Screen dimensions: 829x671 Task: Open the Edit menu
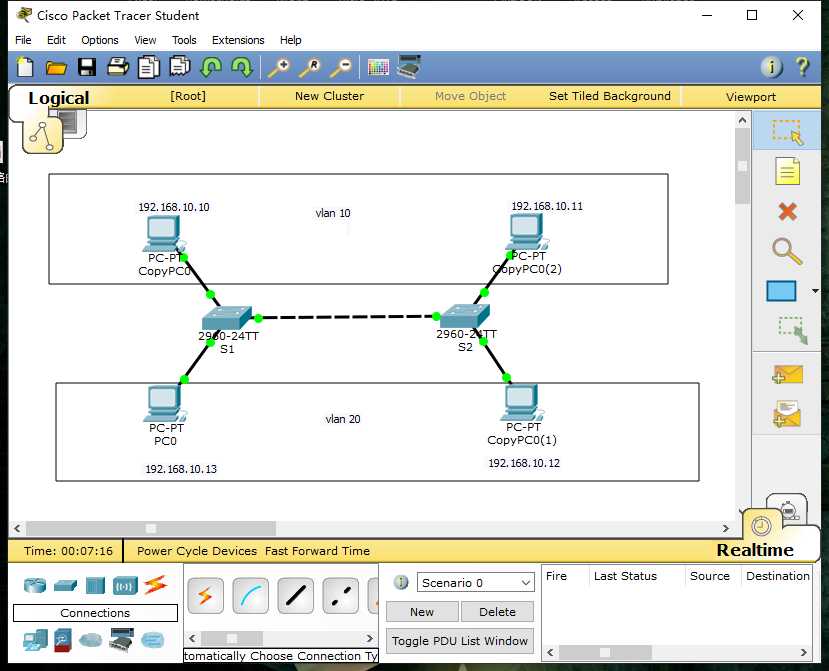point(56,40)
